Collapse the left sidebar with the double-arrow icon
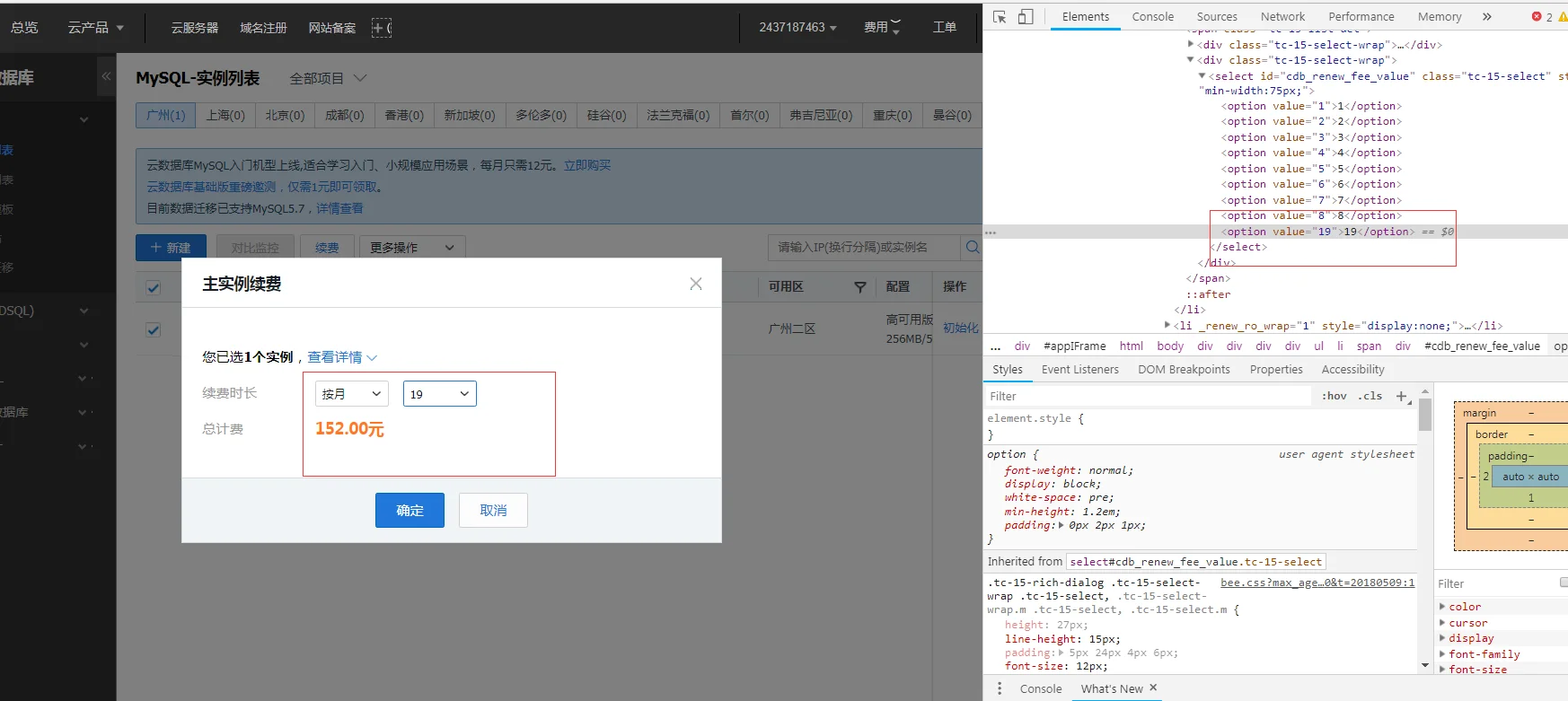This screenshot has height=701, width=1568. (x=106, y=76)
